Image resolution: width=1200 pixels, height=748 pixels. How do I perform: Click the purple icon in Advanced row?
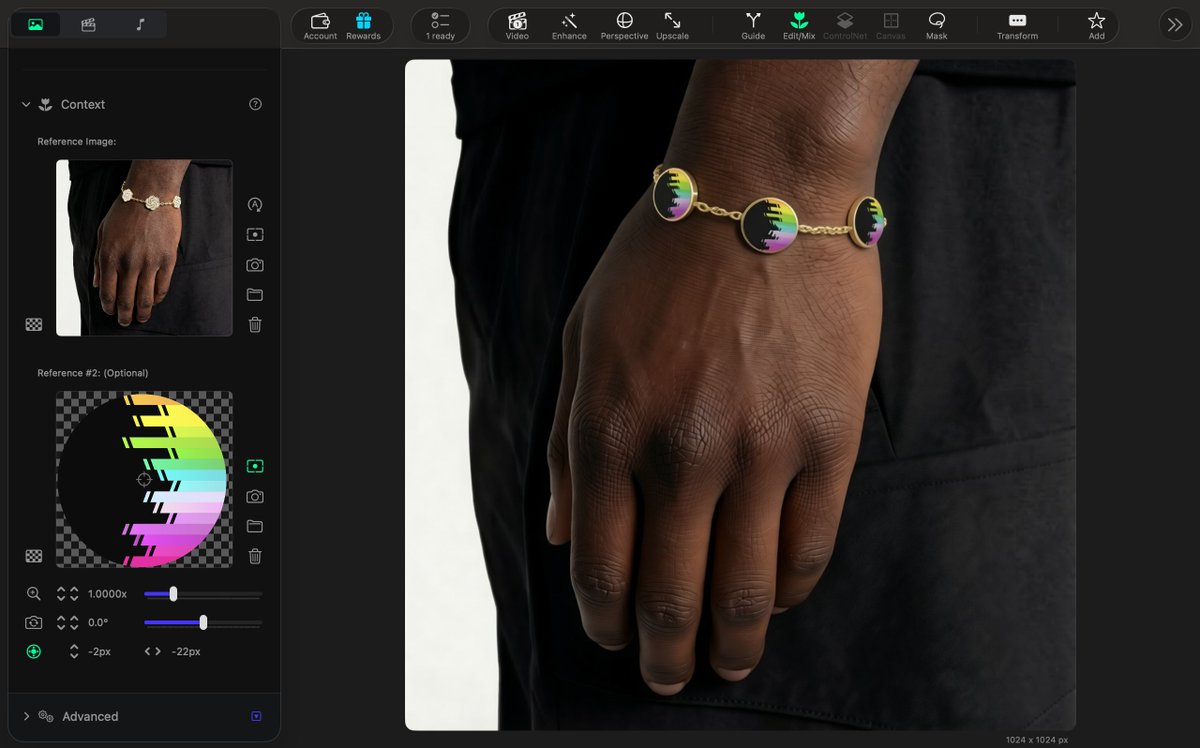pyautogui.click(x=256, y=716)
